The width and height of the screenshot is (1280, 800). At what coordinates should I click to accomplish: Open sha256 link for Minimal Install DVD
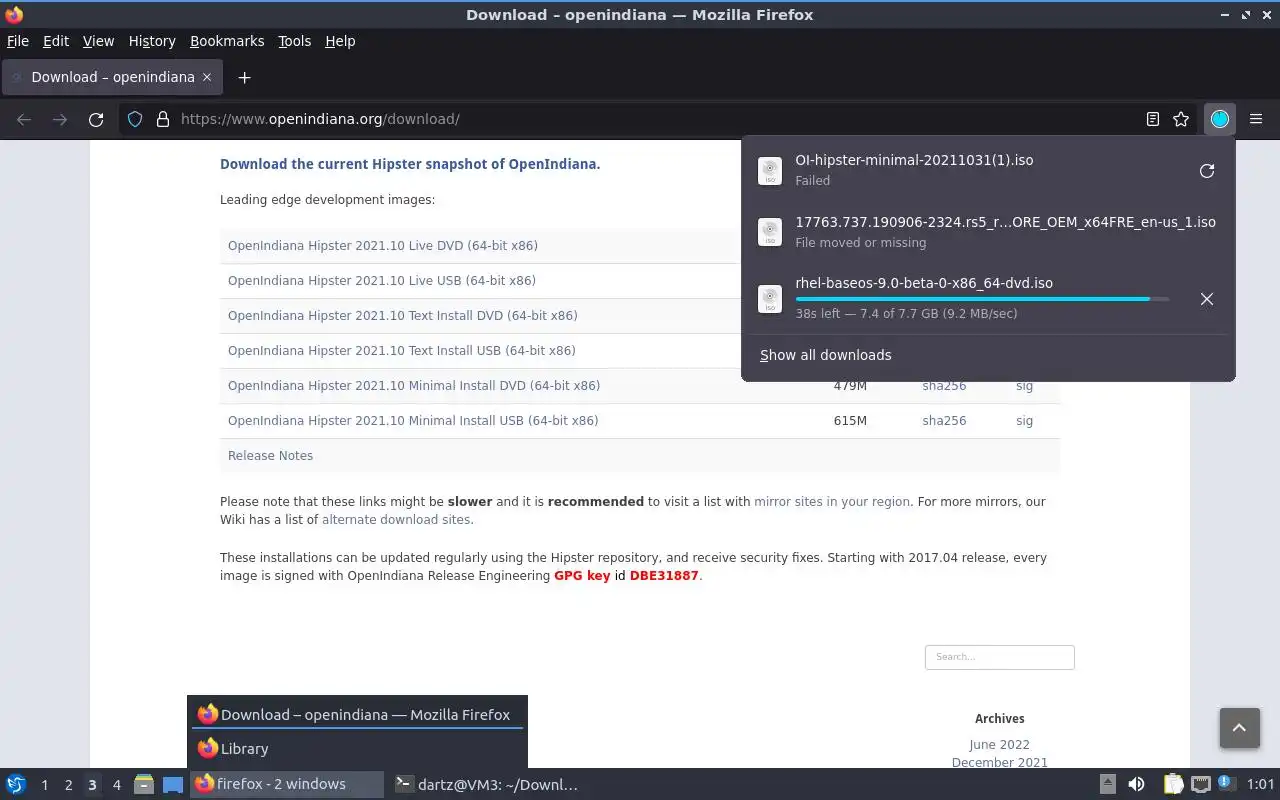944,387
